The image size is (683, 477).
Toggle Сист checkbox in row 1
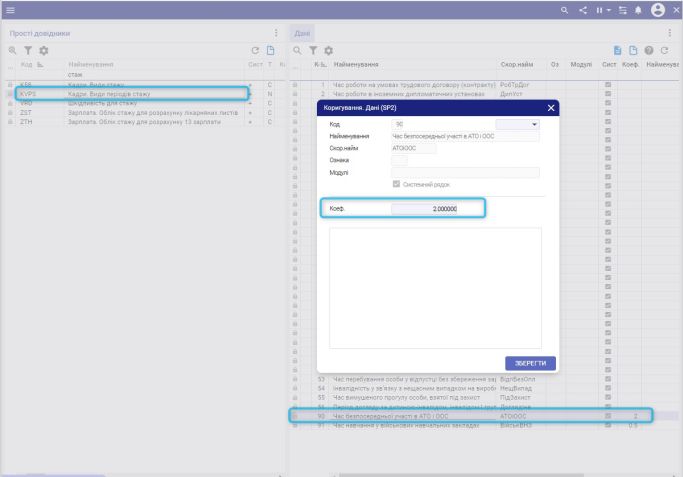click(608, 85)
